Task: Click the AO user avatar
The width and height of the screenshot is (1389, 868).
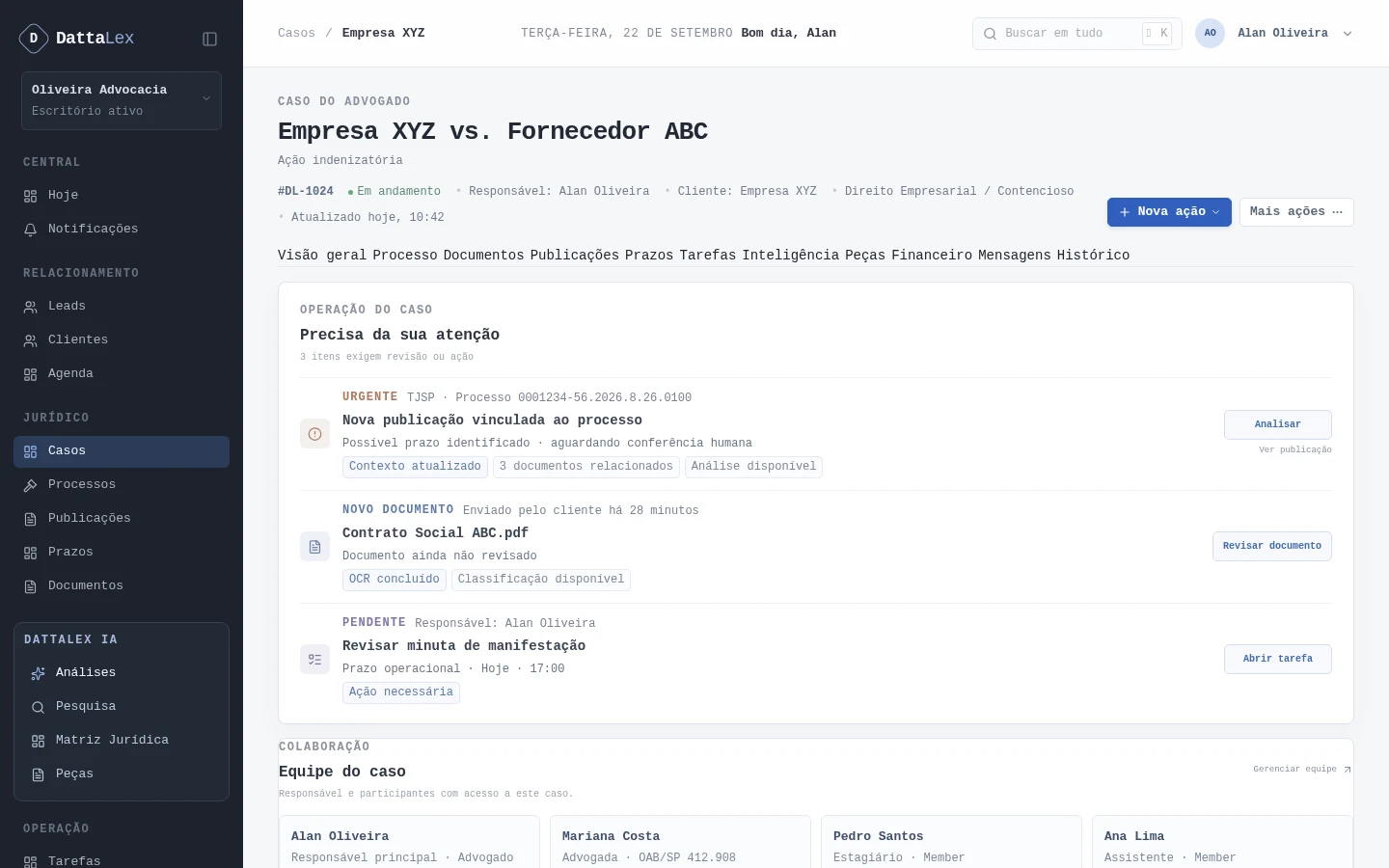Action: tap(1210, 34)
